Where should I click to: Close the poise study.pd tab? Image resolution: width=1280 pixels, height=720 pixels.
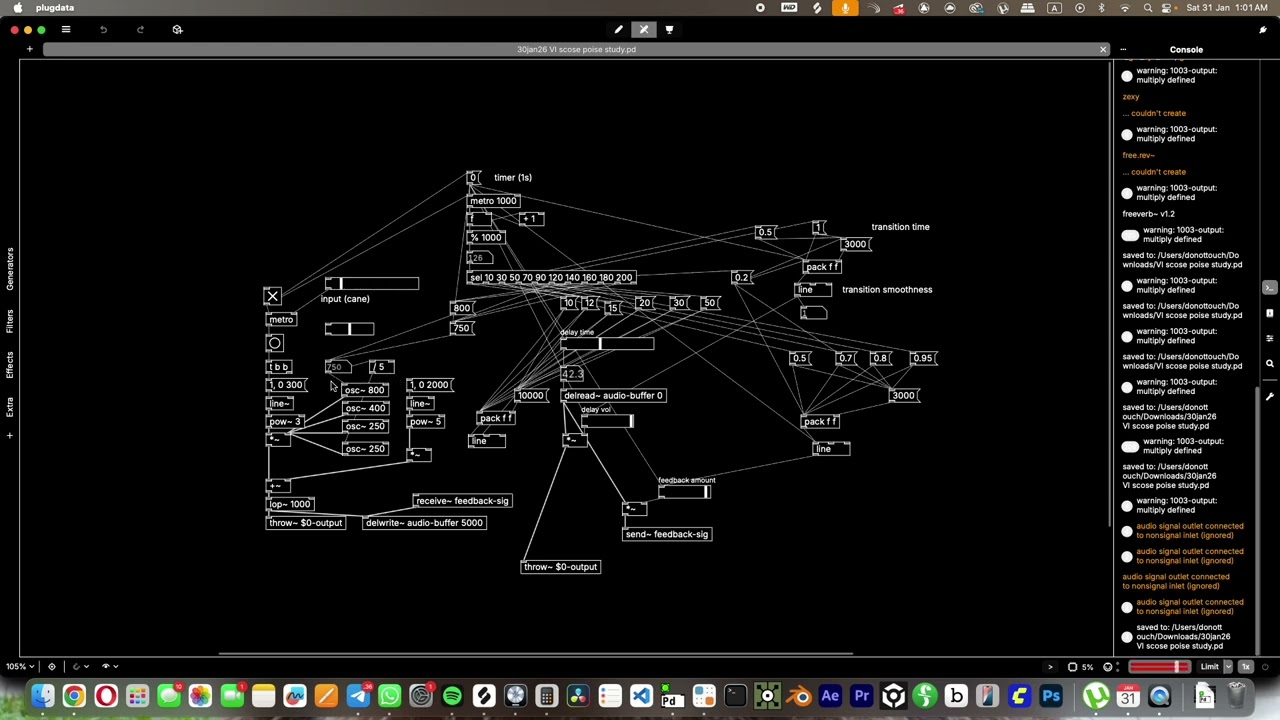1103,49
